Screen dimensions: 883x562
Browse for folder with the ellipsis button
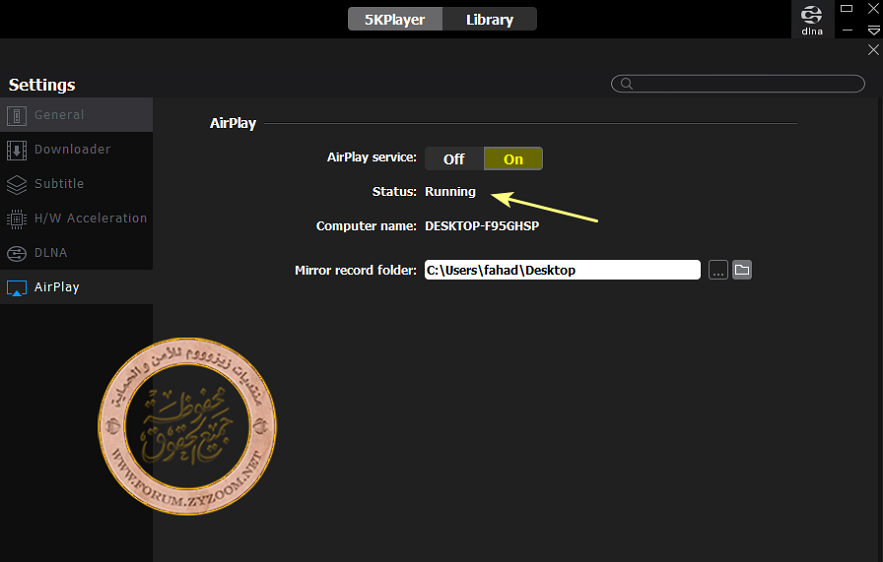[717, 270]
